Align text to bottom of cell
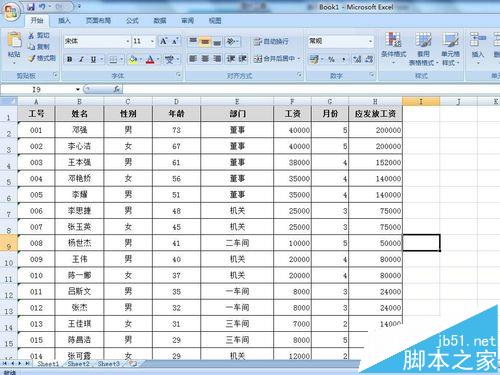Image resolution: width=500 pixels, height=375 pixels. coord(217,41)
